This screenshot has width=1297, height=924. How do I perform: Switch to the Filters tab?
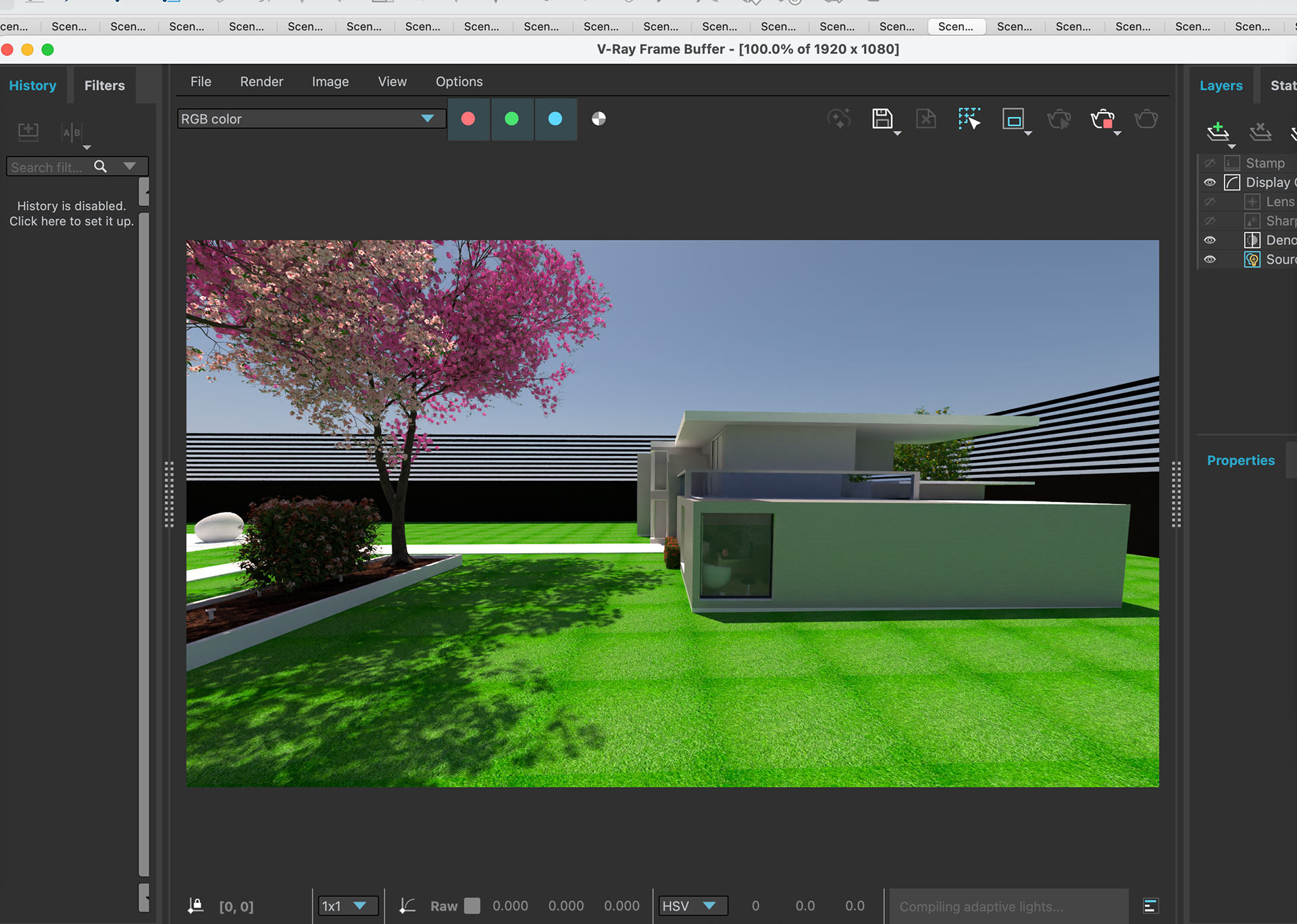click(x=104, y=86)
